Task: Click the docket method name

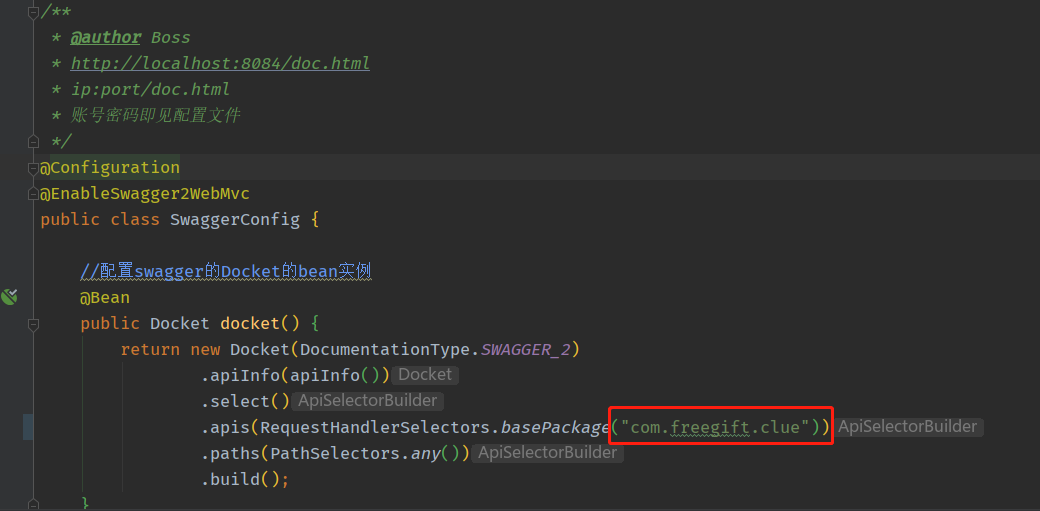Action: coord(250,323)
